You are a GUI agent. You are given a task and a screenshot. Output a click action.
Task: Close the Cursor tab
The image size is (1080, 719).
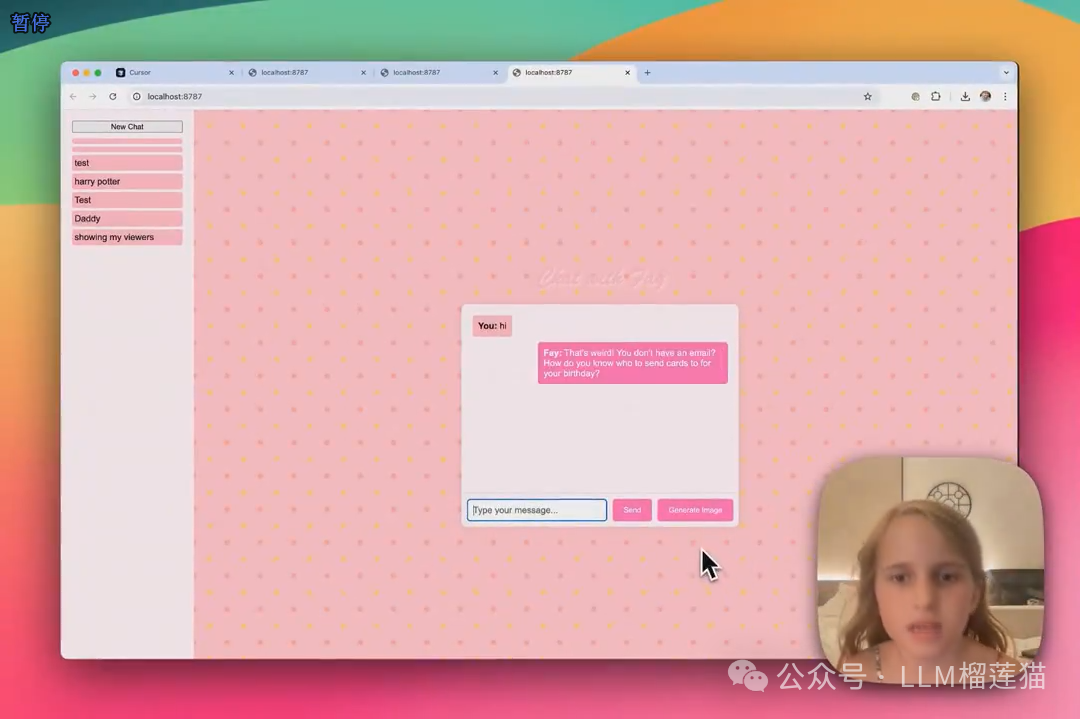[x=231, y=73]
